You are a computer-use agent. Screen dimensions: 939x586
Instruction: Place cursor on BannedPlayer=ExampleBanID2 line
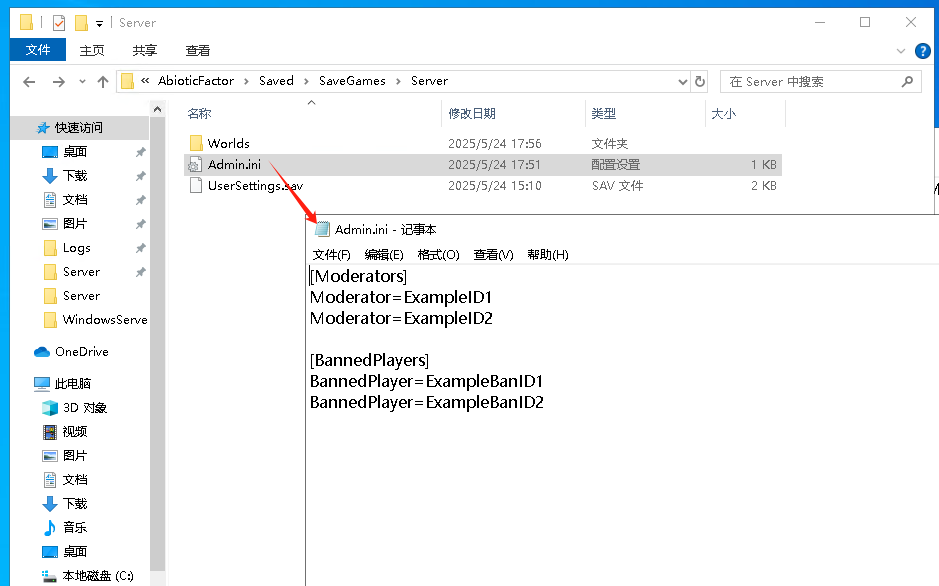coord(426,402)
